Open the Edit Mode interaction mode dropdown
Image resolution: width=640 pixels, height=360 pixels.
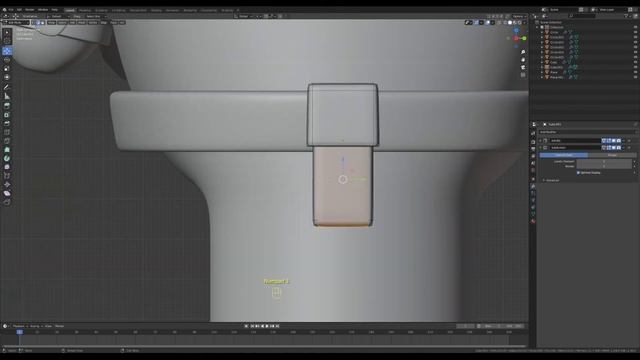[x=16, y=22]
